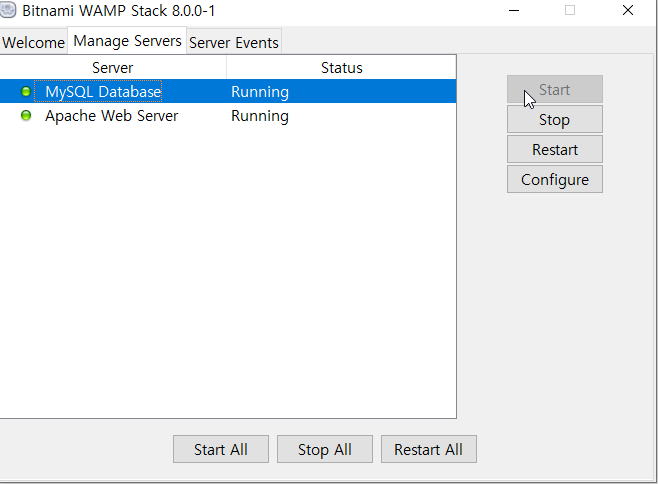
Task: Click the Running status of Apache Web Server
Action: tap(260, 116)
